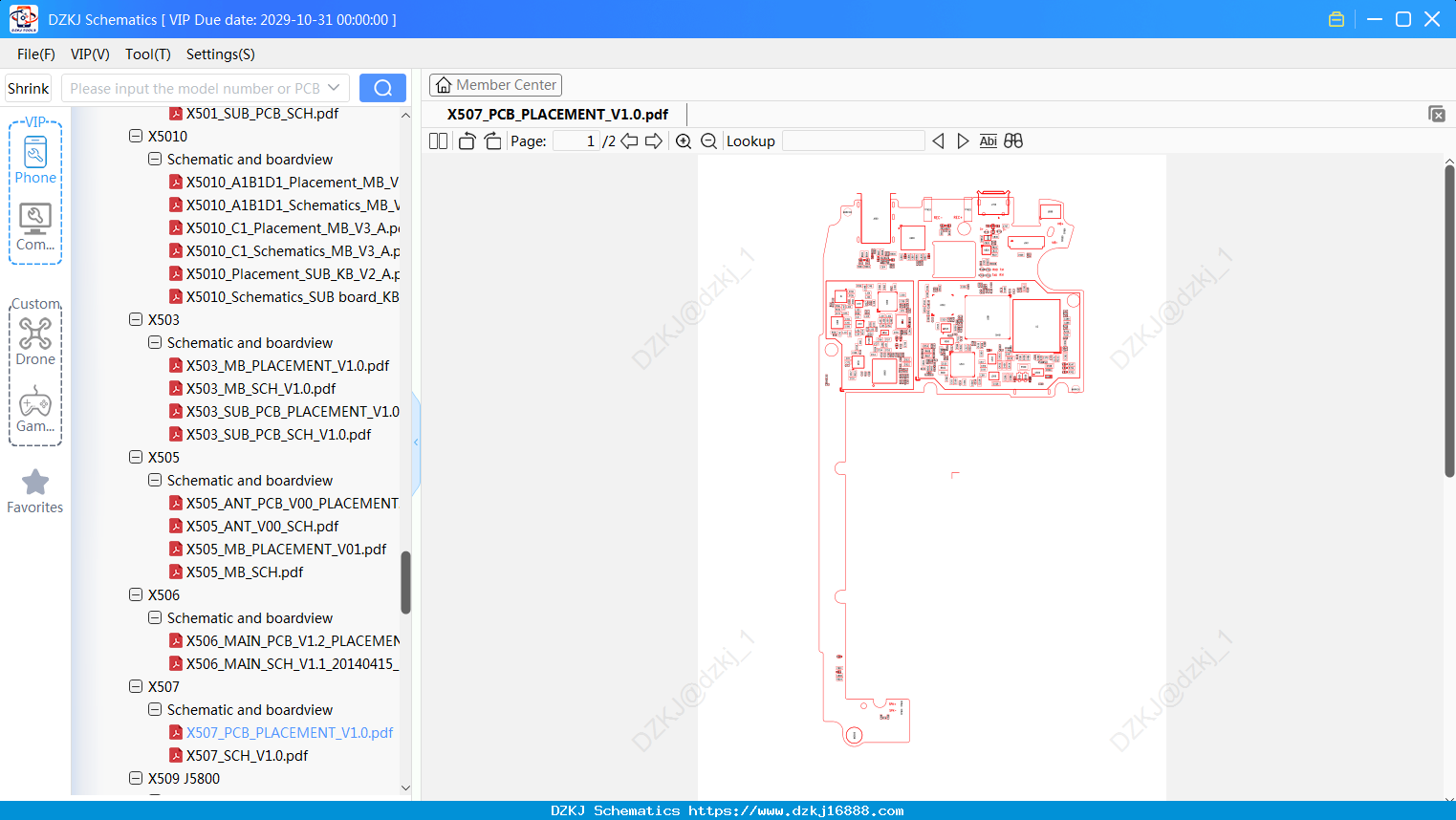This screenshot has height=820, width=1456.
Task: Select X507_PCB_PLACEMENT_V1.0.pdf in tree
Action: [x=281, y=732]
